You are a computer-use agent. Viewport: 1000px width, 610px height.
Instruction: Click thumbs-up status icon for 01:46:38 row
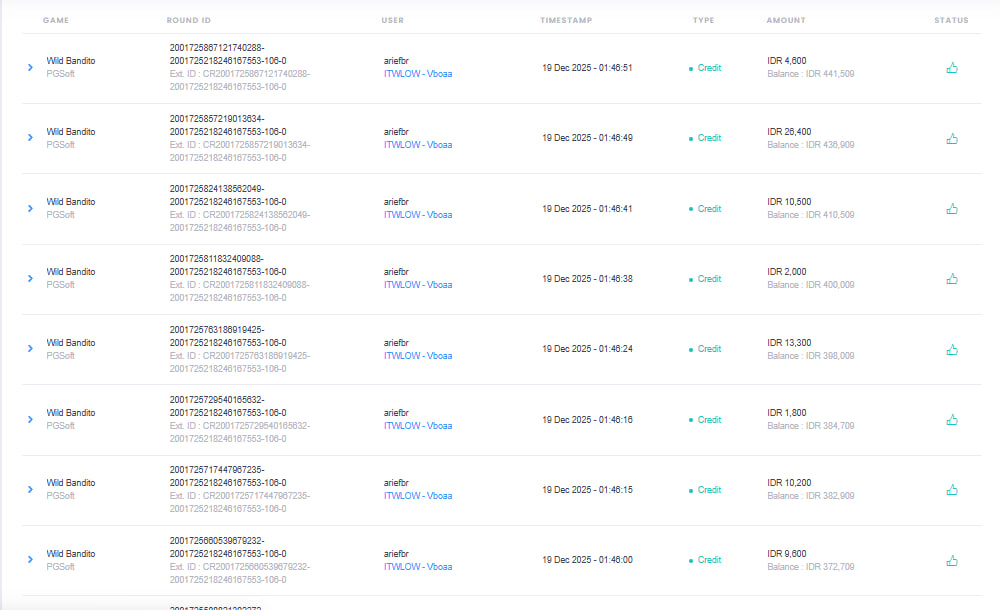(x=952, y=279)
